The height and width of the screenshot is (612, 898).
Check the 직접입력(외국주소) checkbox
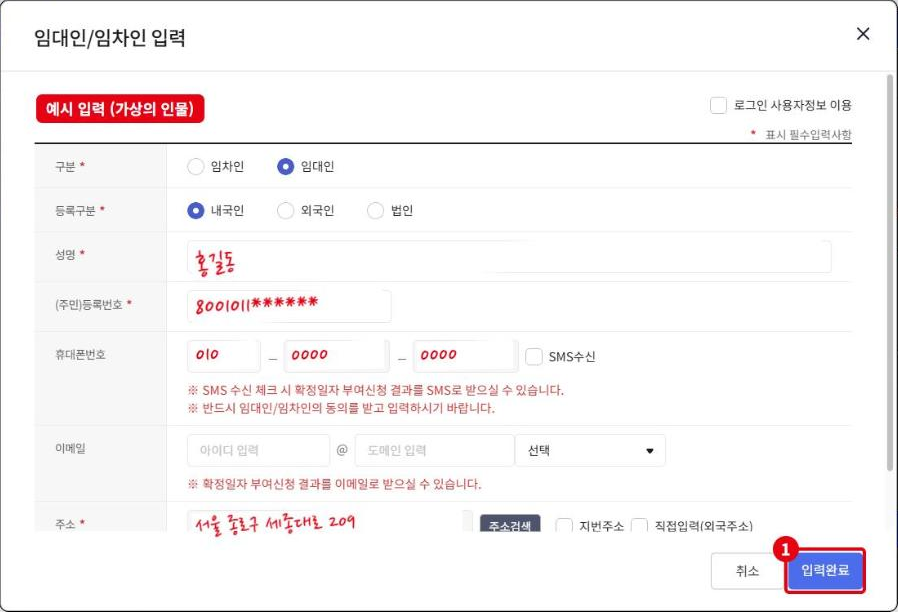[639, 525]
